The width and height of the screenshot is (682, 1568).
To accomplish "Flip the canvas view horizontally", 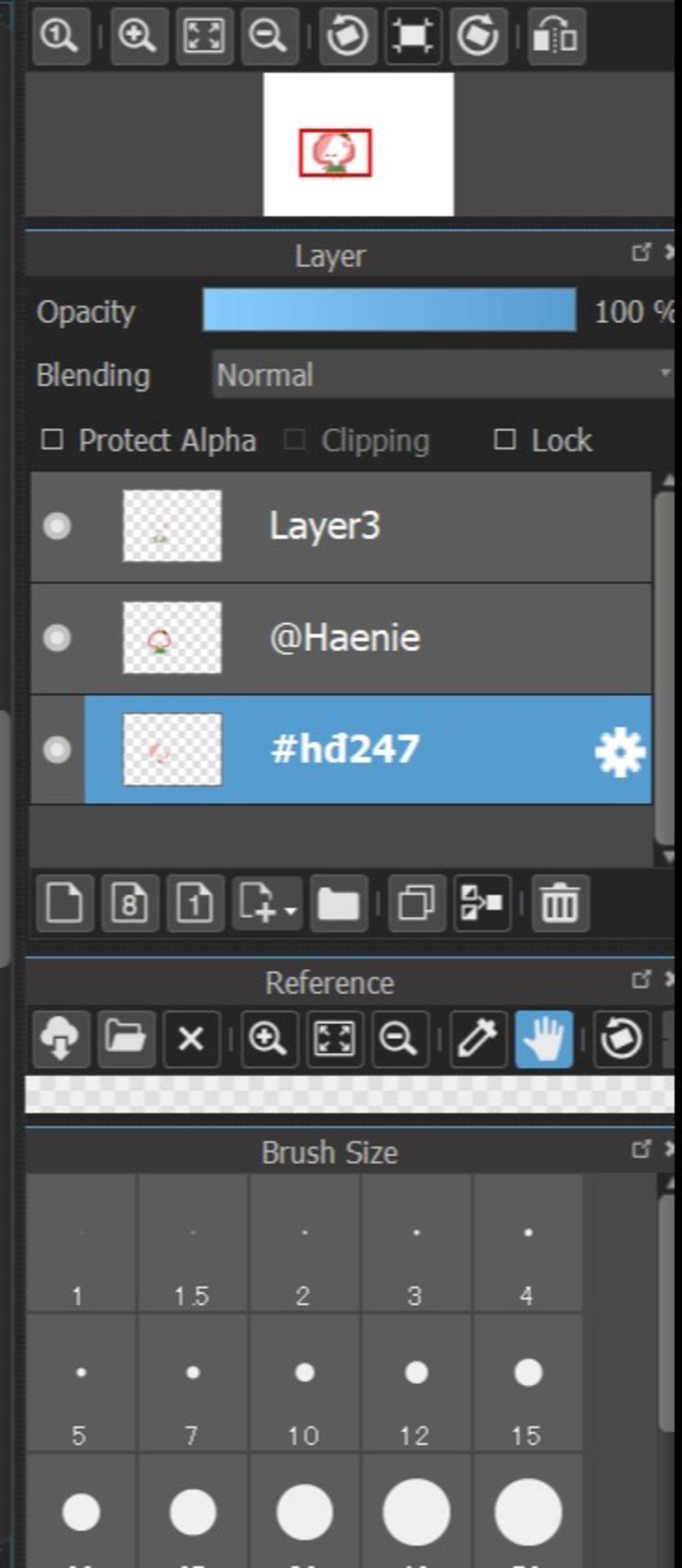I will (x=556, y=36).
